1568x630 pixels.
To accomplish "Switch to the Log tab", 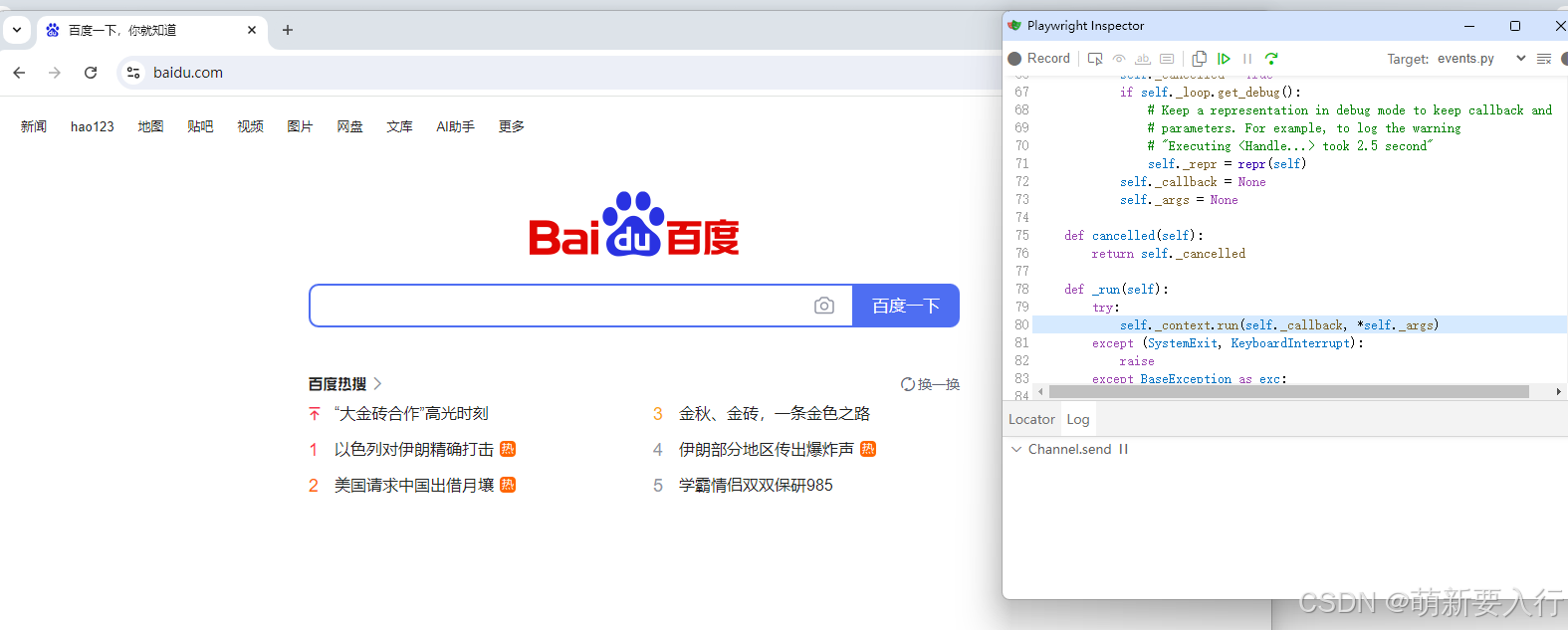I will pyautogui.click(x=1078, y=419).
